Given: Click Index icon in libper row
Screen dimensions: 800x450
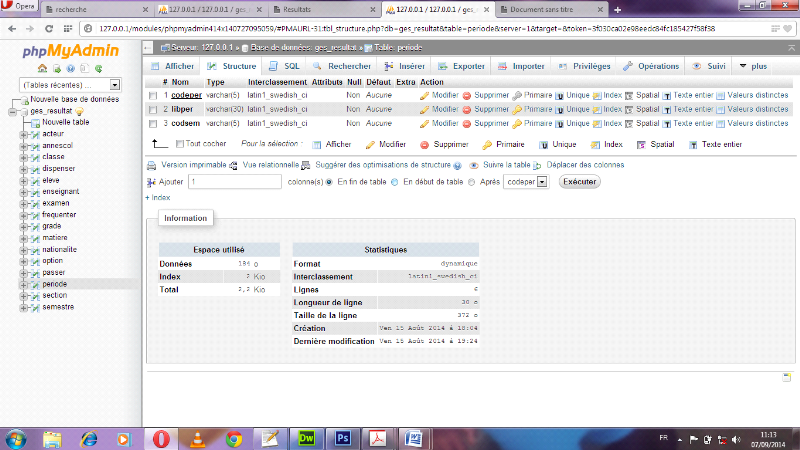Looking at the screenshot, I should point(597,110).
